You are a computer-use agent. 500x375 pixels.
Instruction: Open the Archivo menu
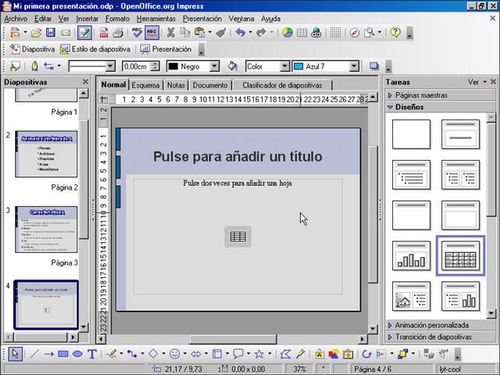tap(16, 19)
